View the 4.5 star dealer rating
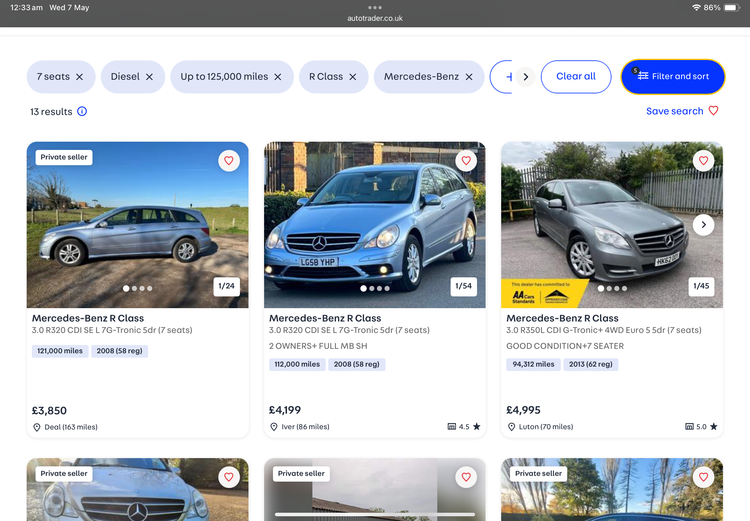 tap(463, 427)
